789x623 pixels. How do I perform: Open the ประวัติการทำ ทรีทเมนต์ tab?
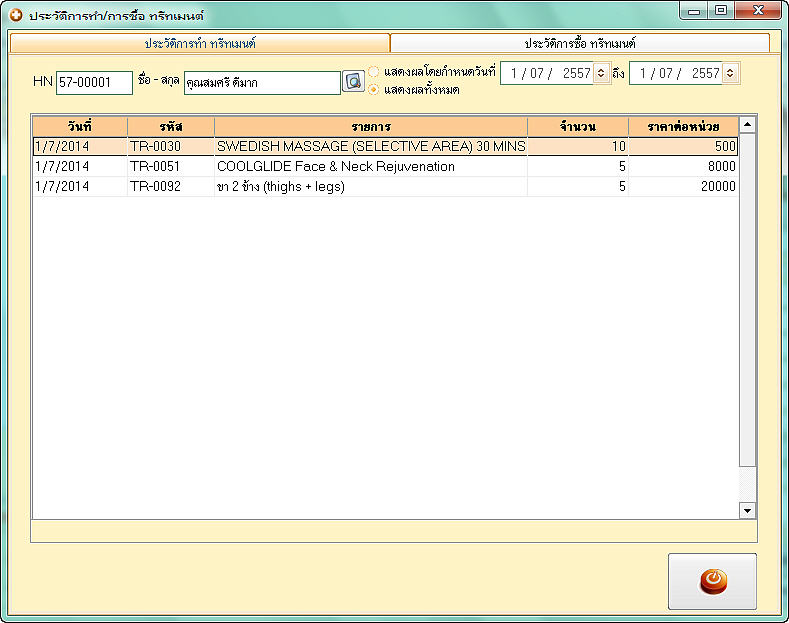[x=200, y=43]
